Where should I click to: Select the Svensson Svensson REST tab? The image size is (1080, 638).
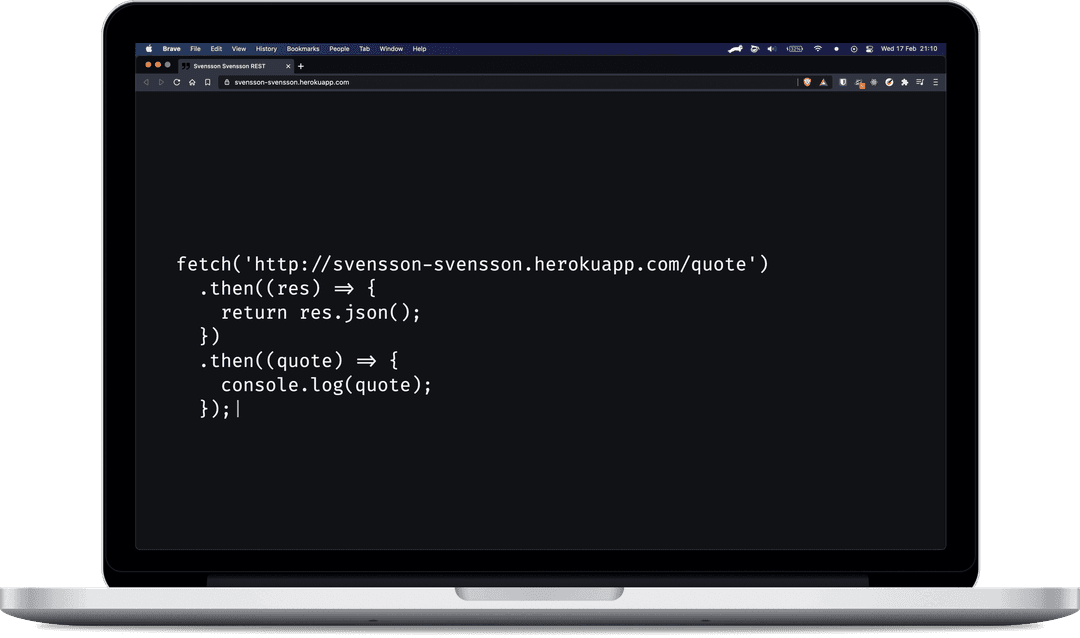236,66
